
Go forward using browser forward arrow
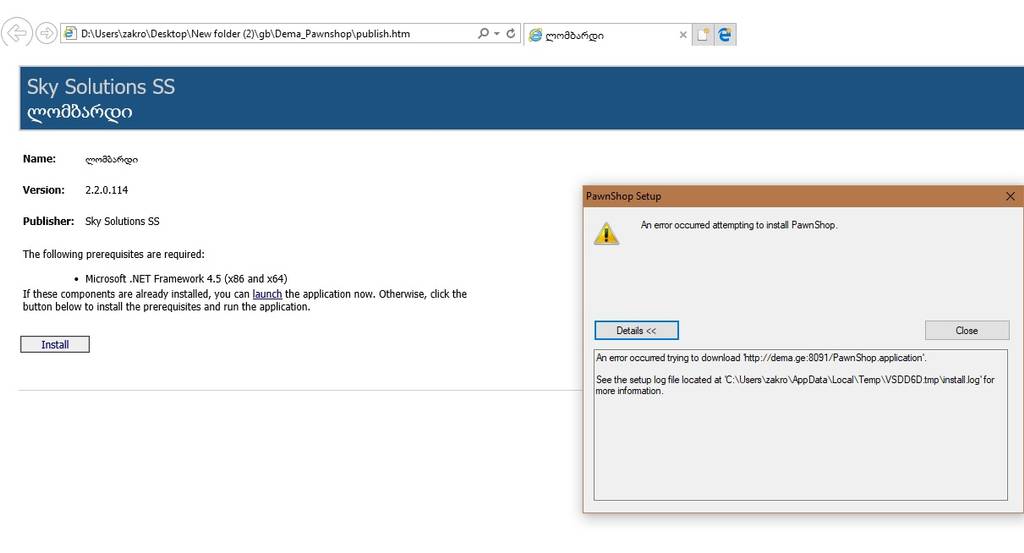(x=46, y=33)
